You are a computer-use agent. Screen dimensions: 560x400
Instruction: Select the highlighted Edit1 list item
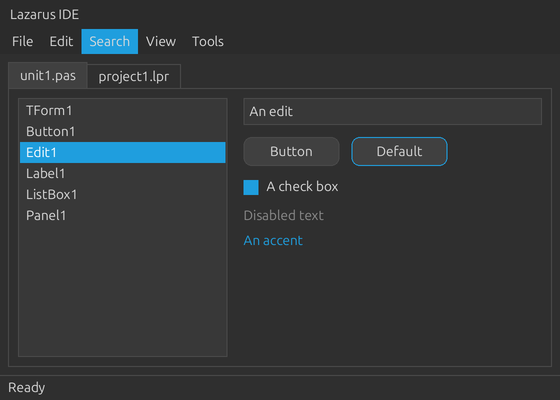[x=122, y=152]
